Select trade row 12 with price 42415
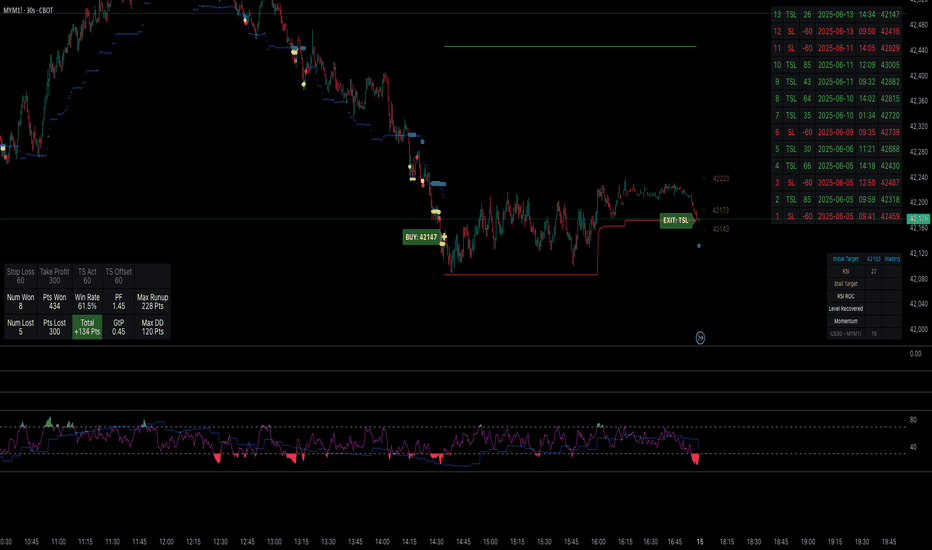932x550 pixels. pyautogui.click(x=836, y=31)
